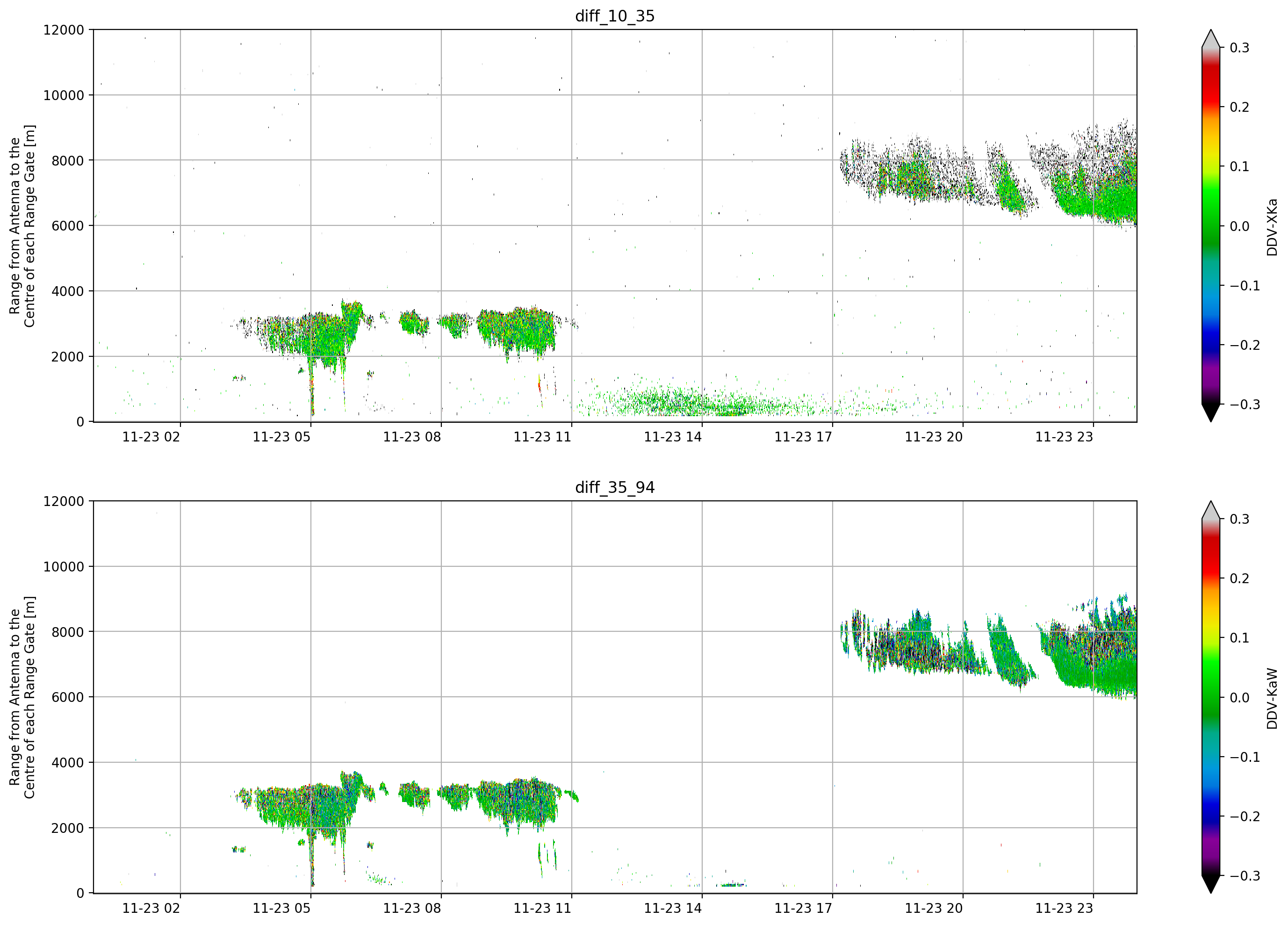Select green 0.0 level on DDV-XKa colorbar
The image size is (1288, 925).
tap(1211, 226)
